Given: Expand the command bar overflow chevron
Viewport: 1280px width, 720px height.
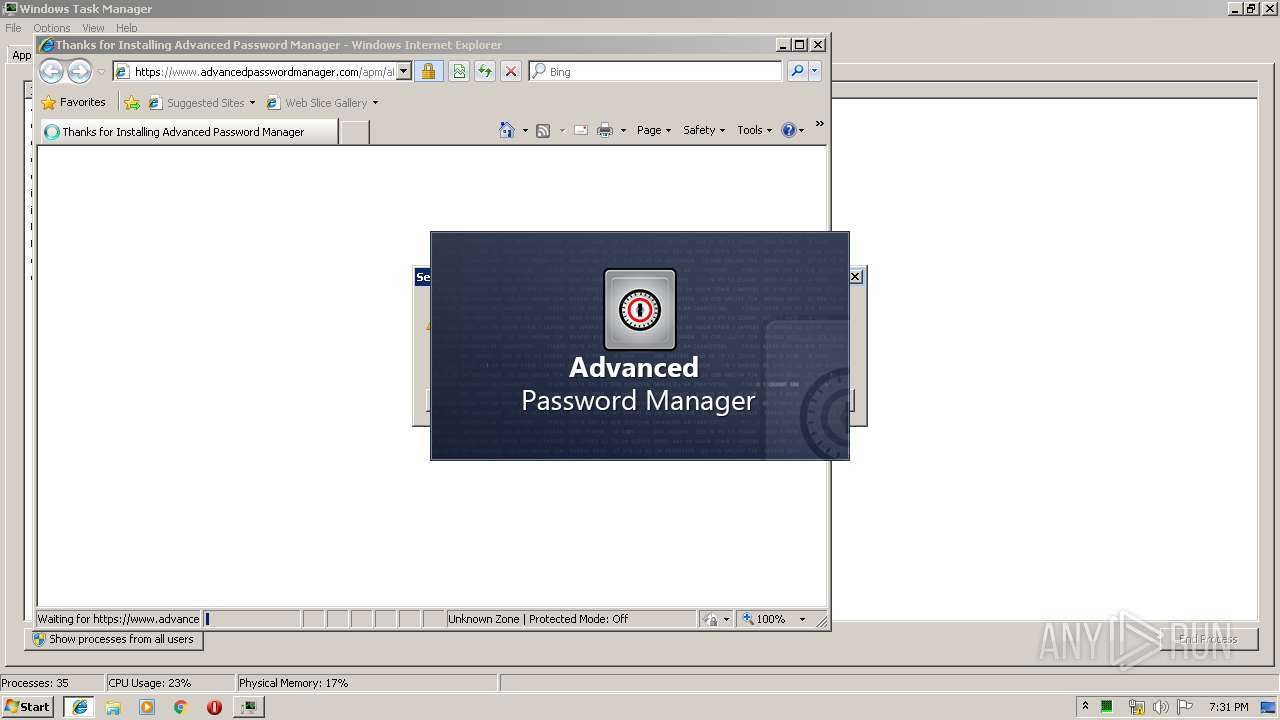Looking at the screenshot, I should 819,124.
